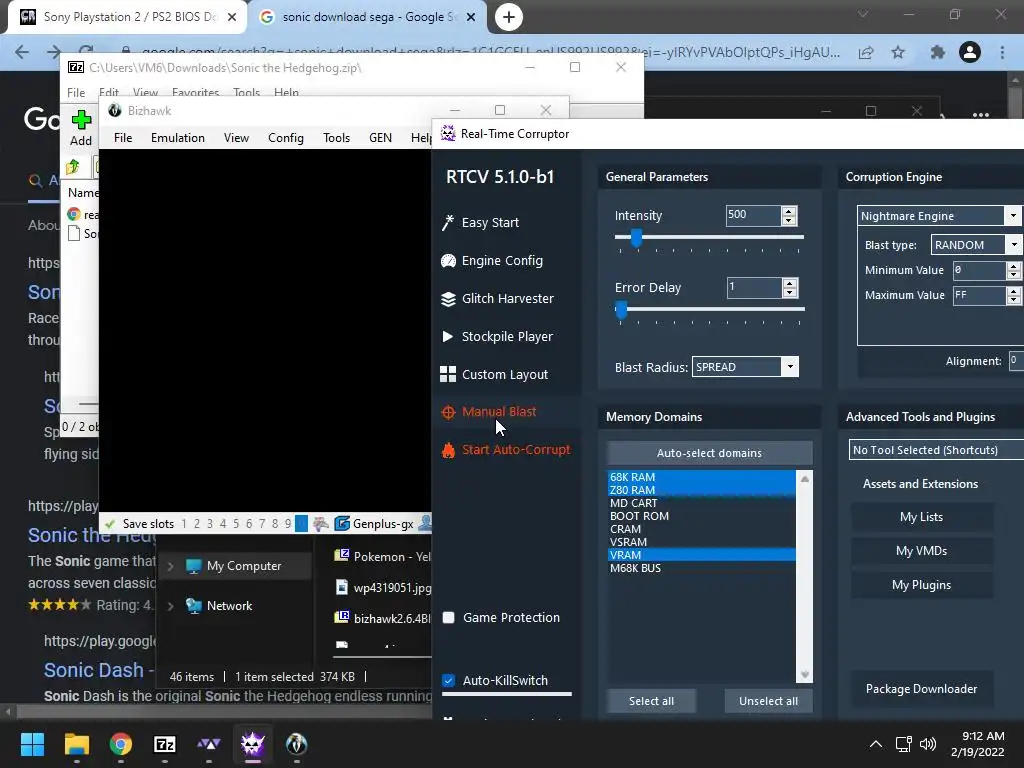The image size is (1024, 768).
Task: Click Intensity value field 500
Action: click(753, 215)
